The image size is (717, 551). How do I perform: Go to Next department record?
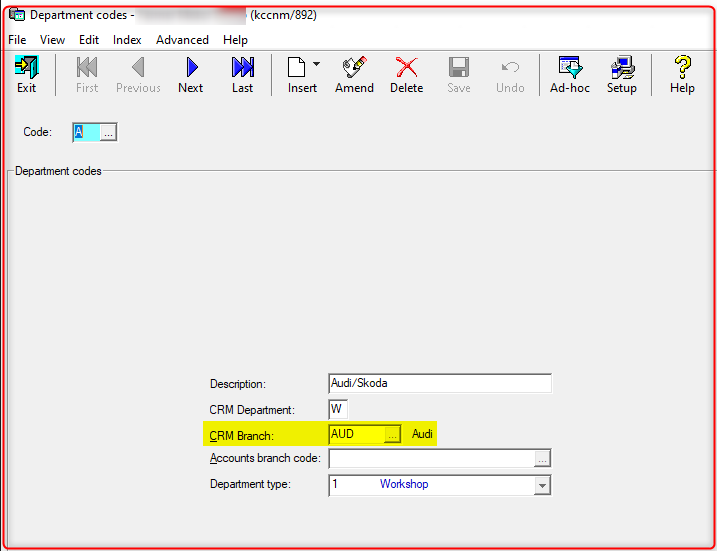pyautogui.click(x=190, y=75)
